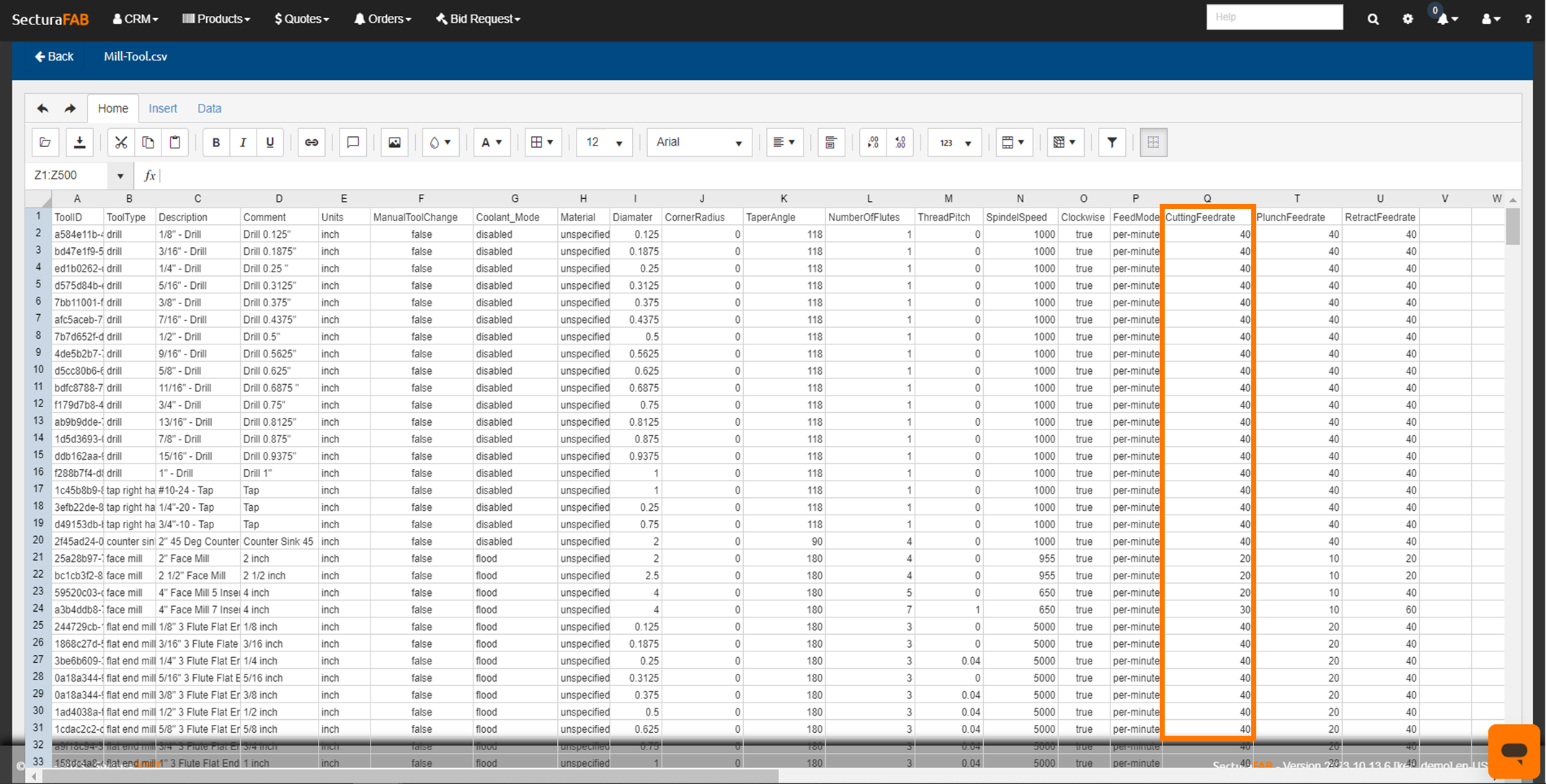Toggle italic formatting
The image size is (1546, 784).
(243, 143)
